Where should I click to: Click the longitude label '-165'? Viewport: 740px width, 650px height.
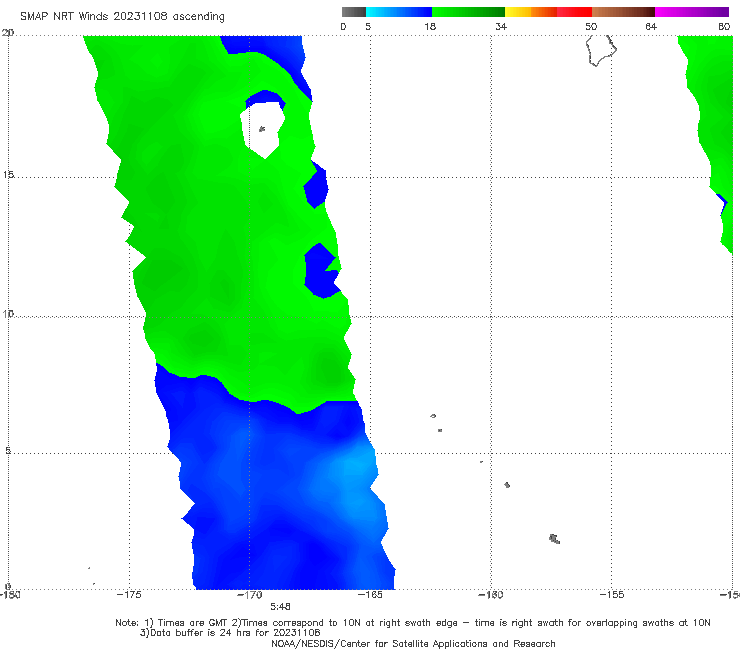click(x=370, y=595)
